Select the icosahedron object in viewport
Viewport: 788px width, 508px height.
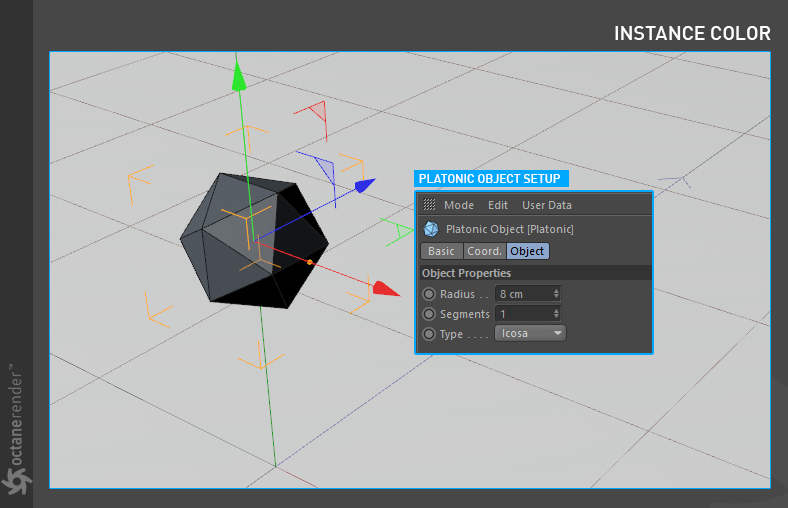[254, 241]
